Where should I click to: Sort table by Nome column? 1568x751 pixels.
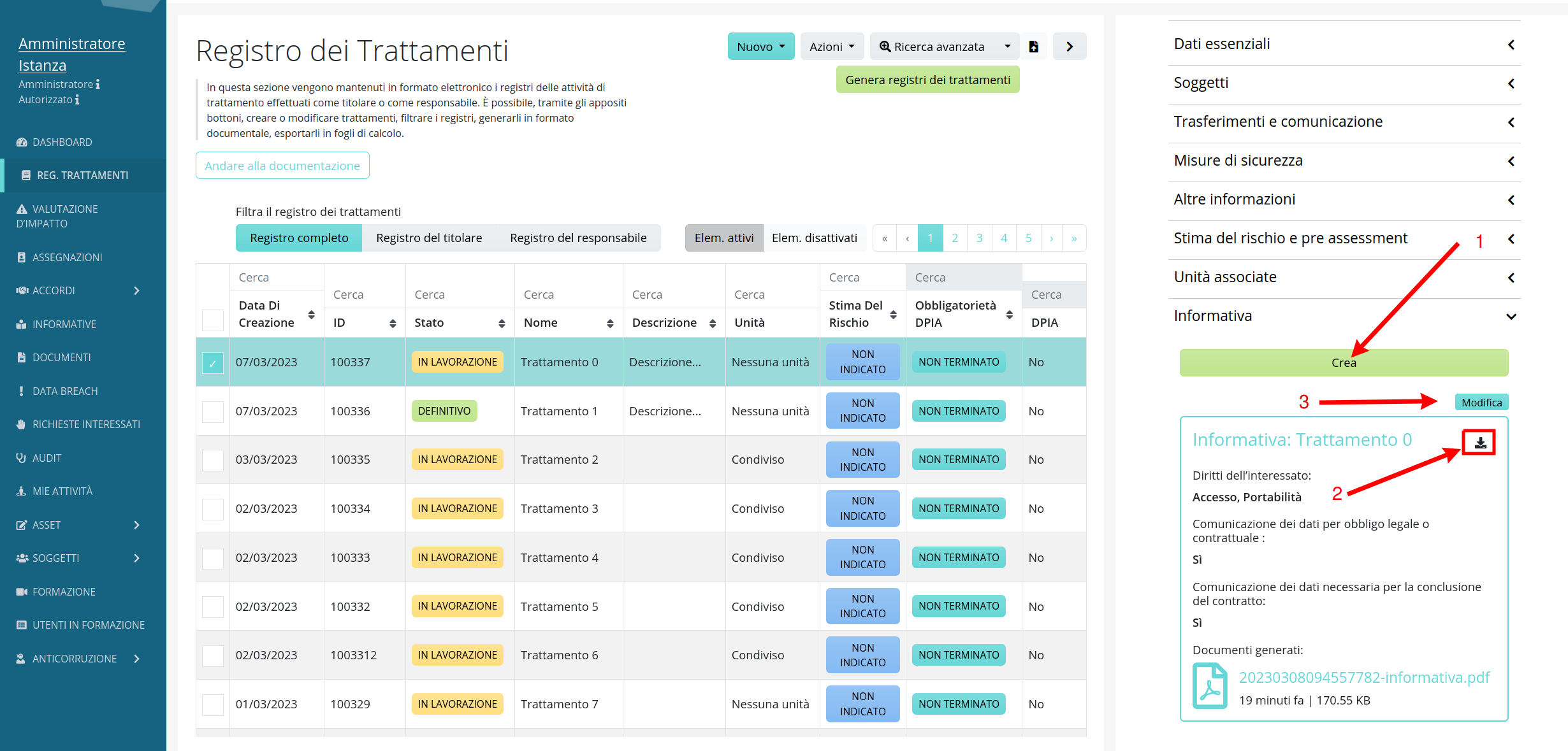[610, 324]
